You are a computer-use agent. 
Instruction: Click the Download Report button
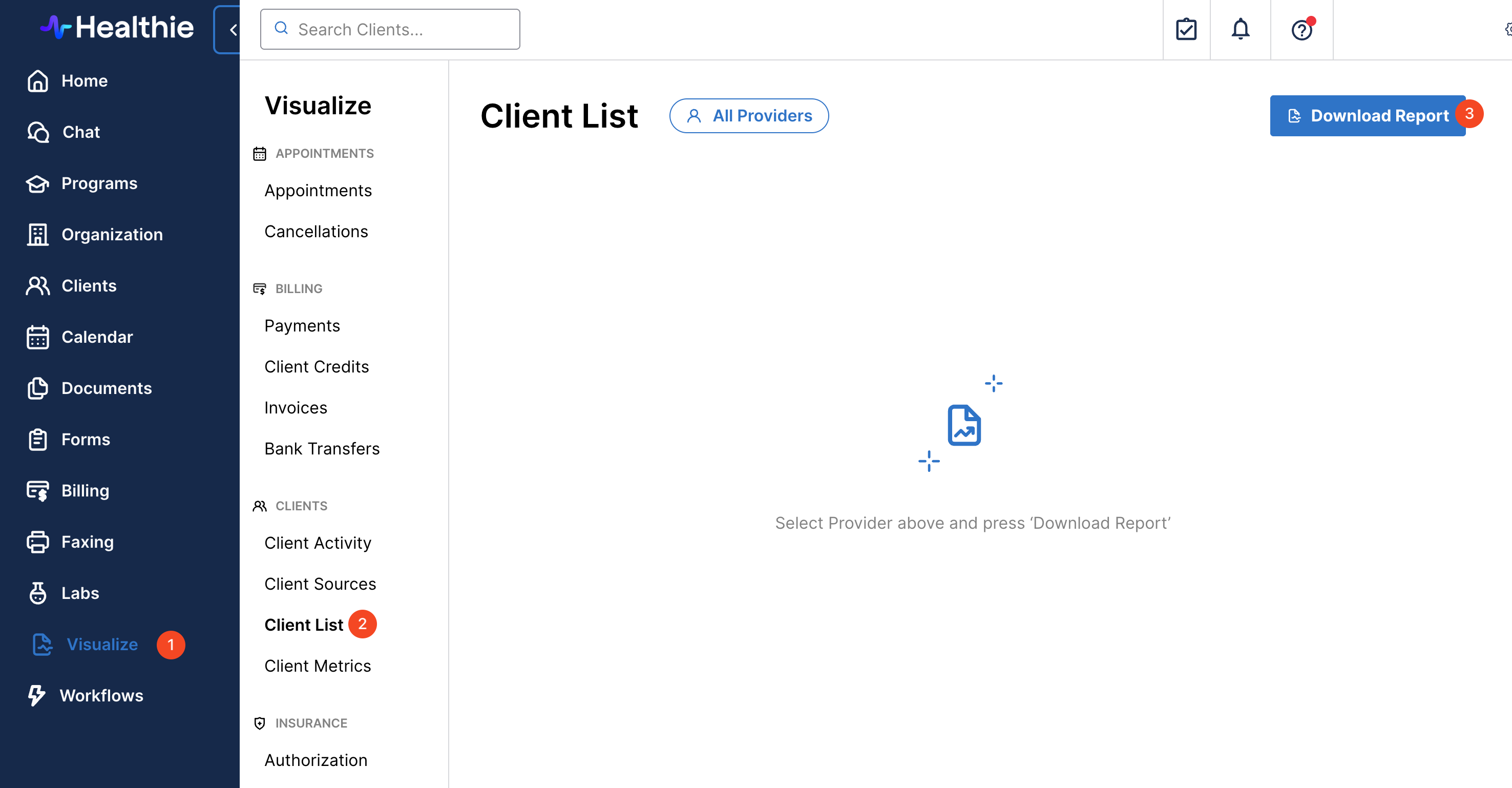(x=1367, y=116)
